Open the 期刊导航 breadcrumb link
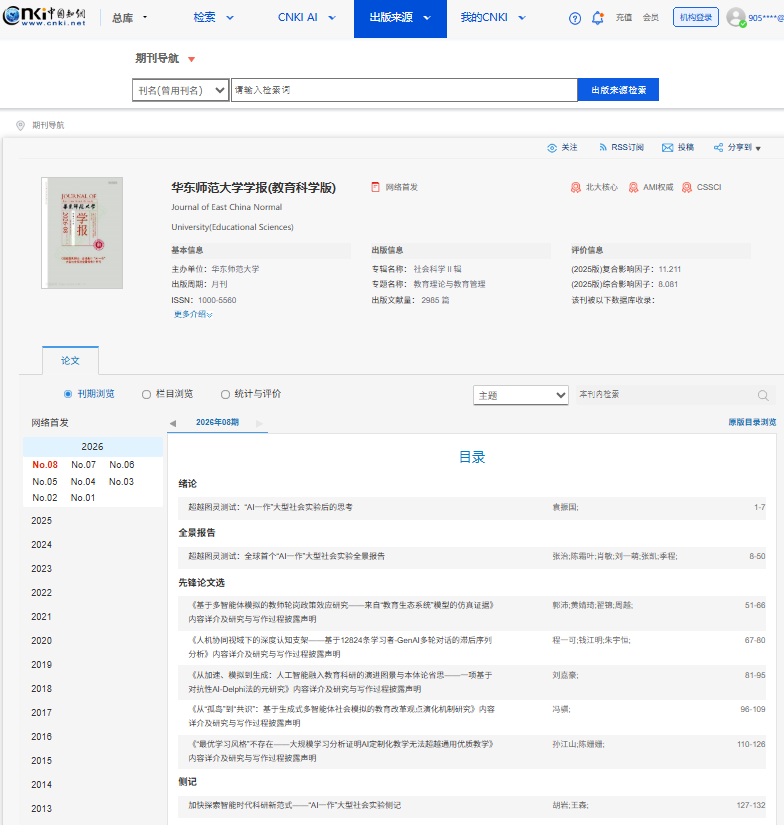The image size is (784, 825). point(48,125)
